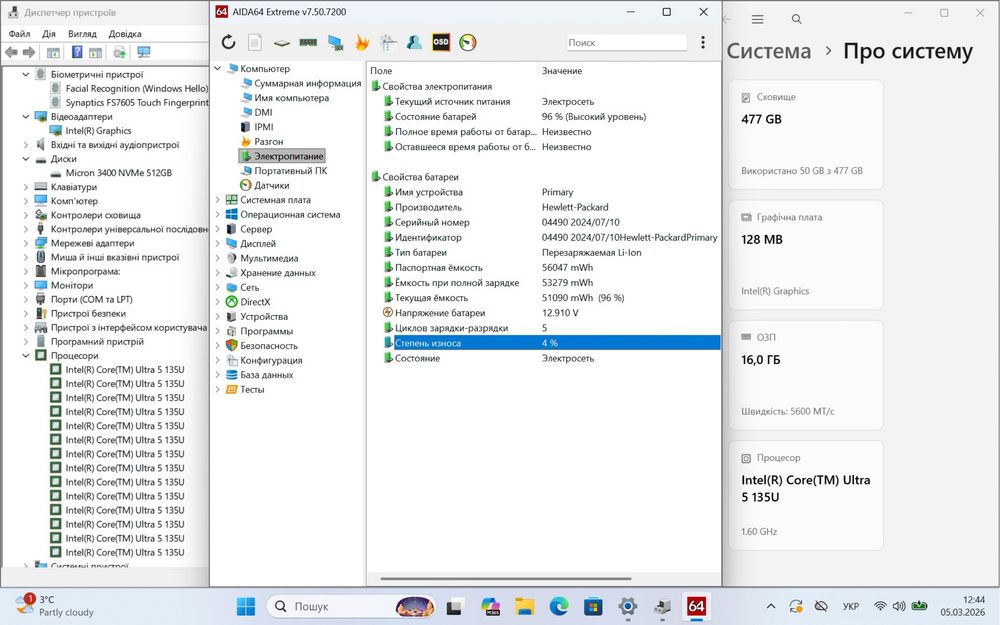
Task: Open the weather widget showing 3°C
Action: 55,606
